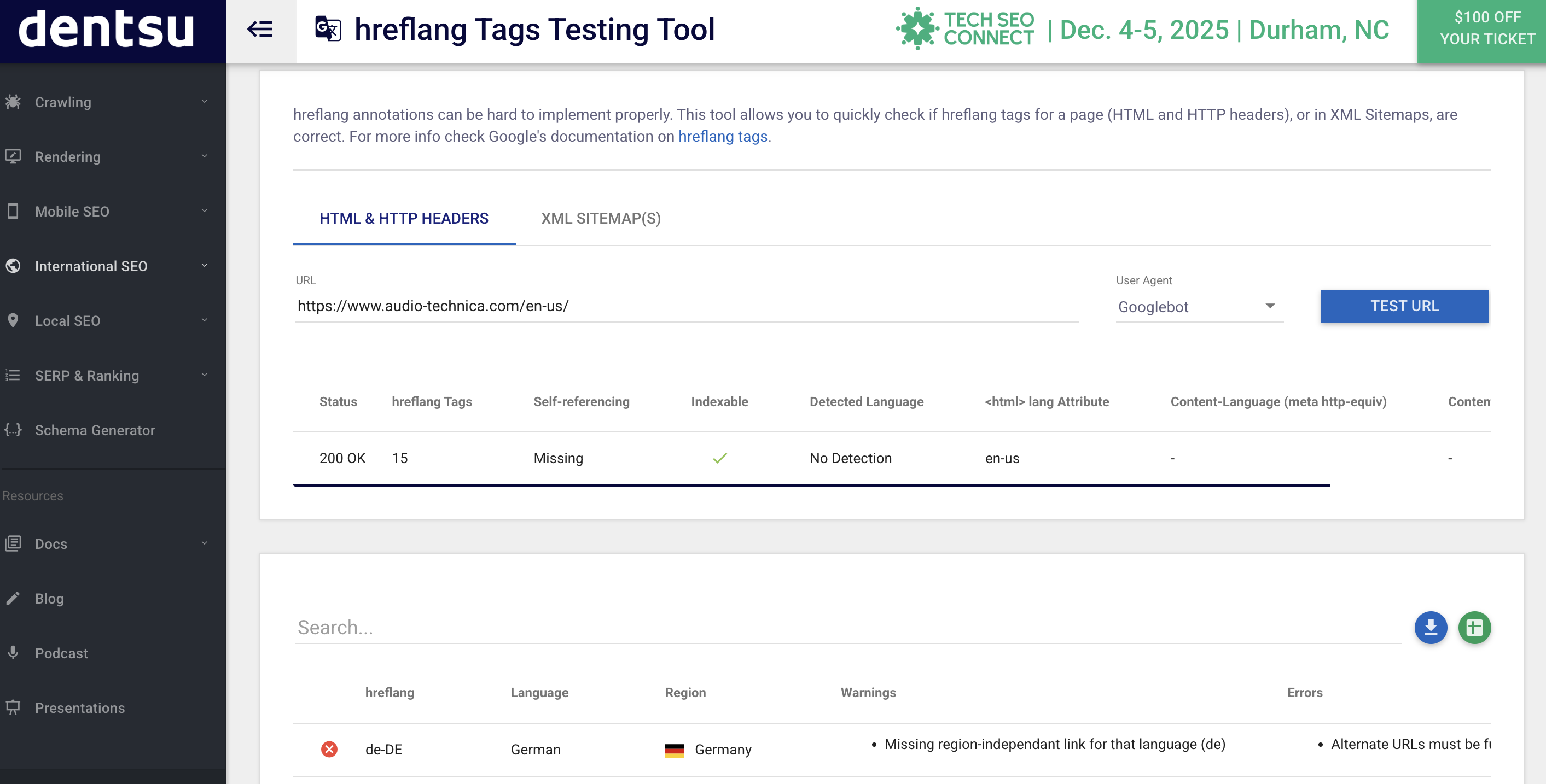Click the Schema Generator braces icon
The image size is (1546, 784).
click(x=13, y=430)
